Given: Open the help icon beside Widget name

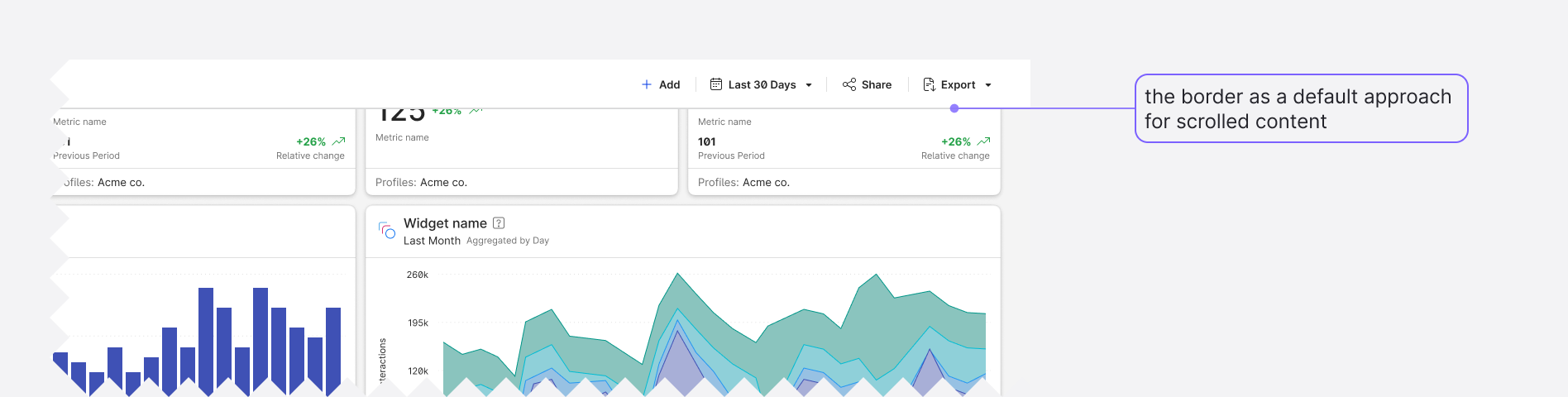Looking at the screenshot, I should click(499, 223).
